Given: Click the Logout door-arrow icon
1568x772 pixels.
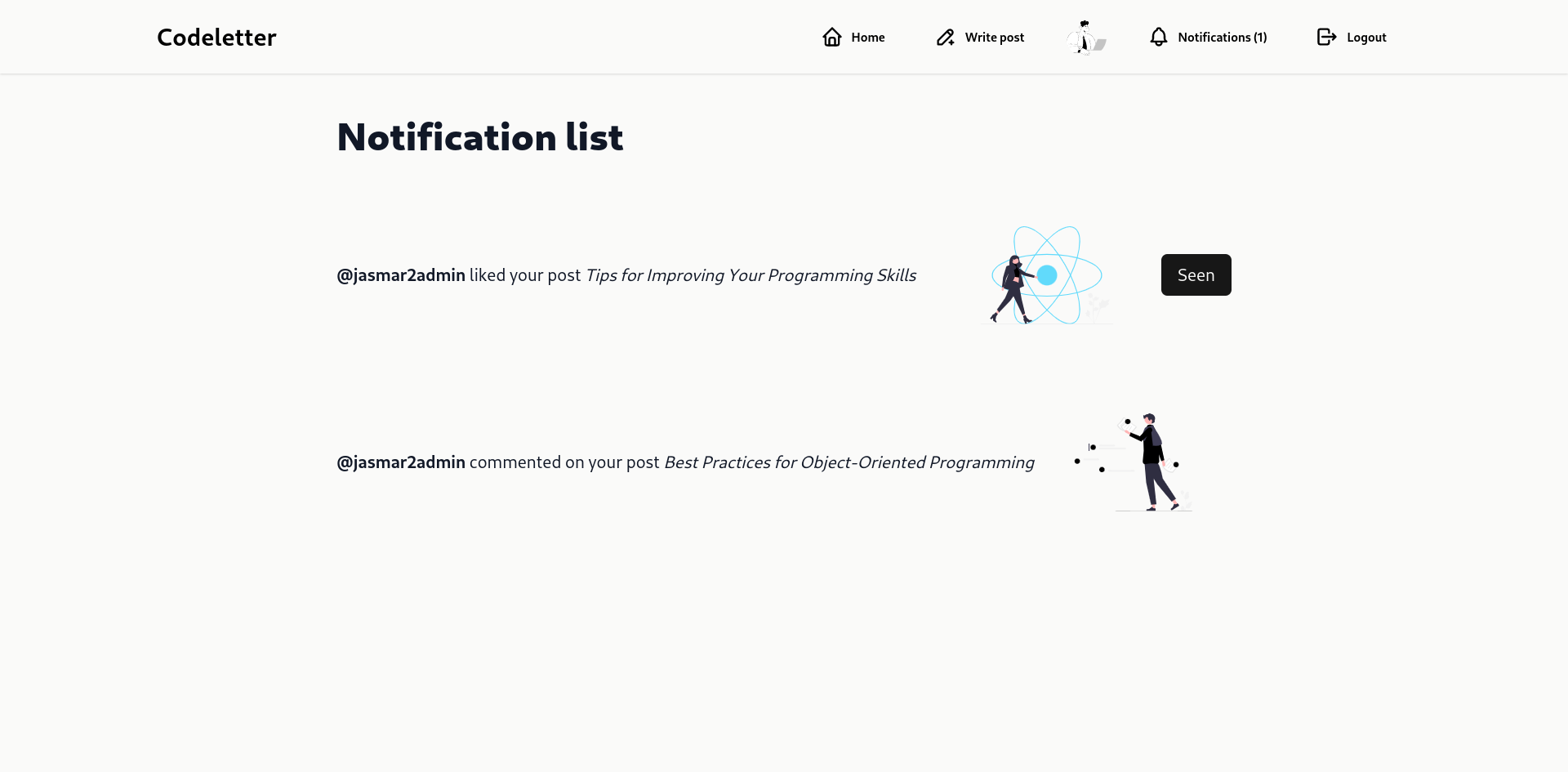Looking at the screenshot, I should (x=1327, y=37).
